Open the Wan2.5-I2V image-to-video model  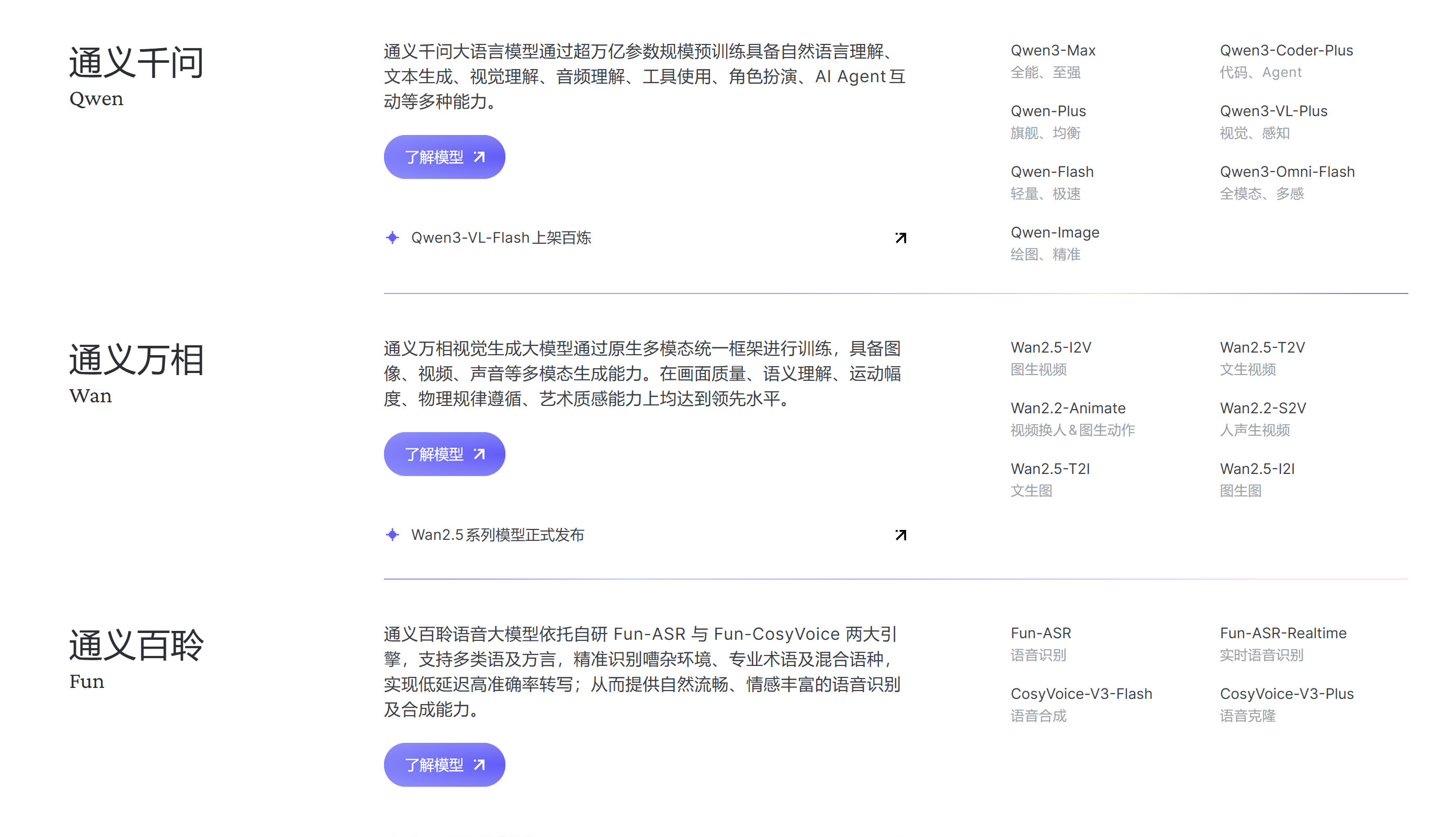point(1050,348)
